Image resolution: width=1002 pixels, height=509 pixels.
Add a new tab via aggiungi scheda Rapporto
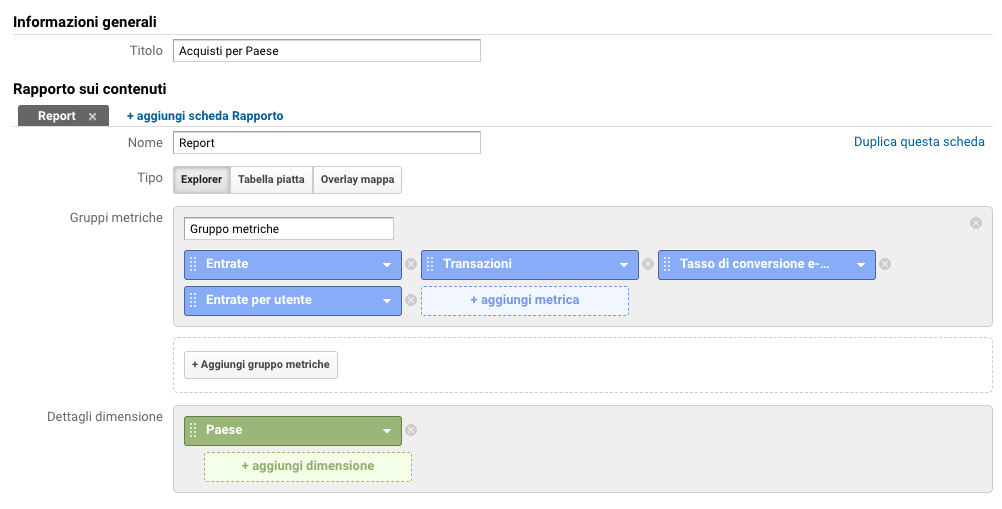pyautogui.click(x=205, y=116)
